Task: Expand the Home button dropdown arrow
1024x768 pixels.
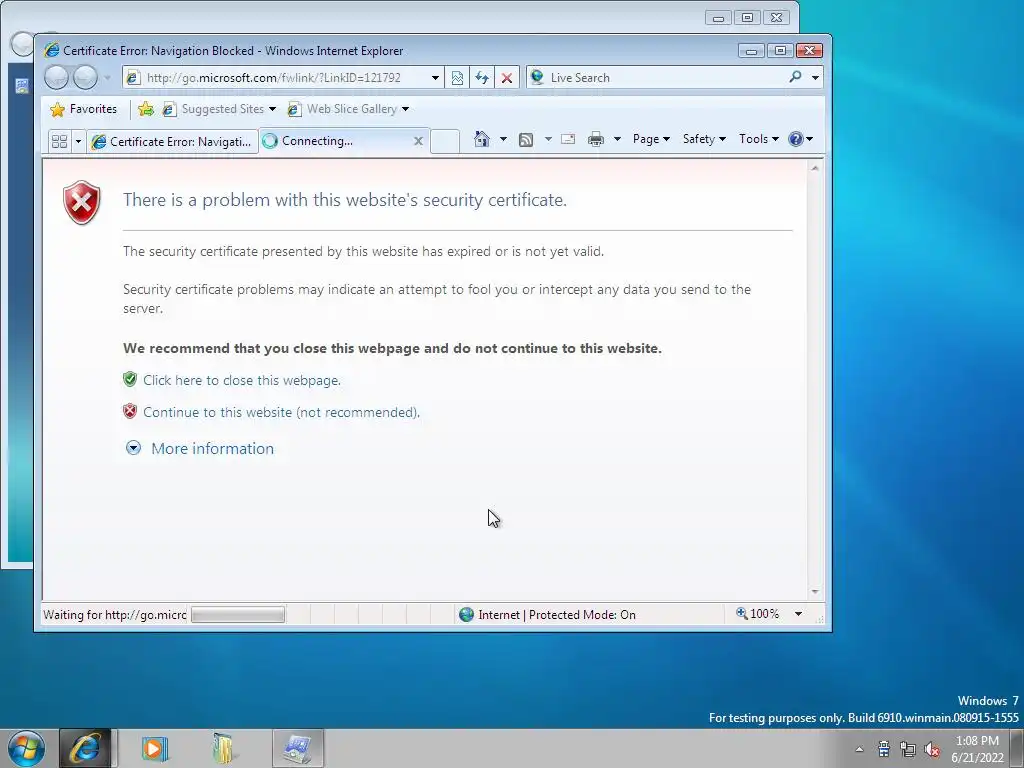Action: (x=503, y=139)
